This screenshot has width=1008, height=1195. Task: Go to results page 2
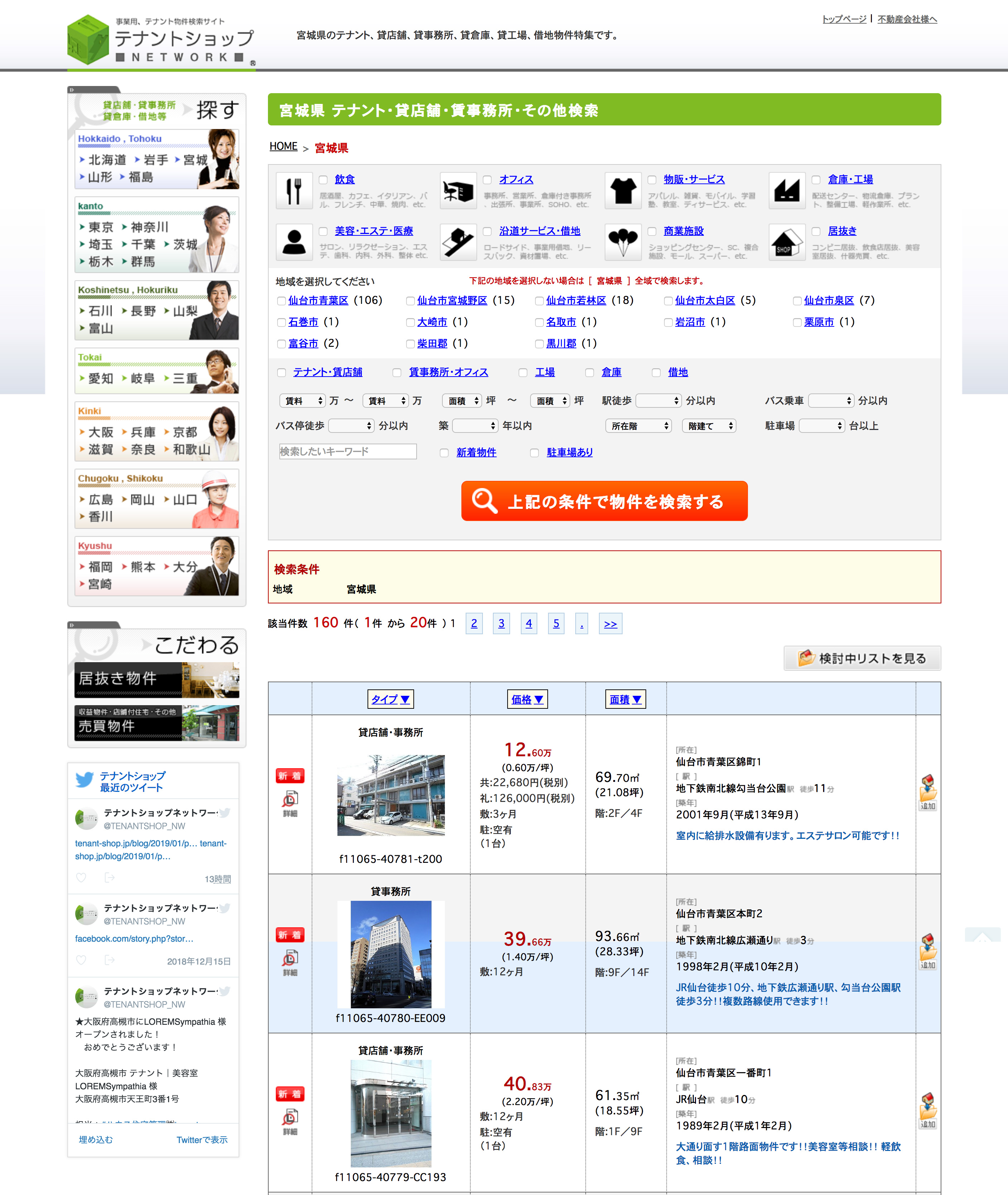pyautogui.click(x=474, y=623)
